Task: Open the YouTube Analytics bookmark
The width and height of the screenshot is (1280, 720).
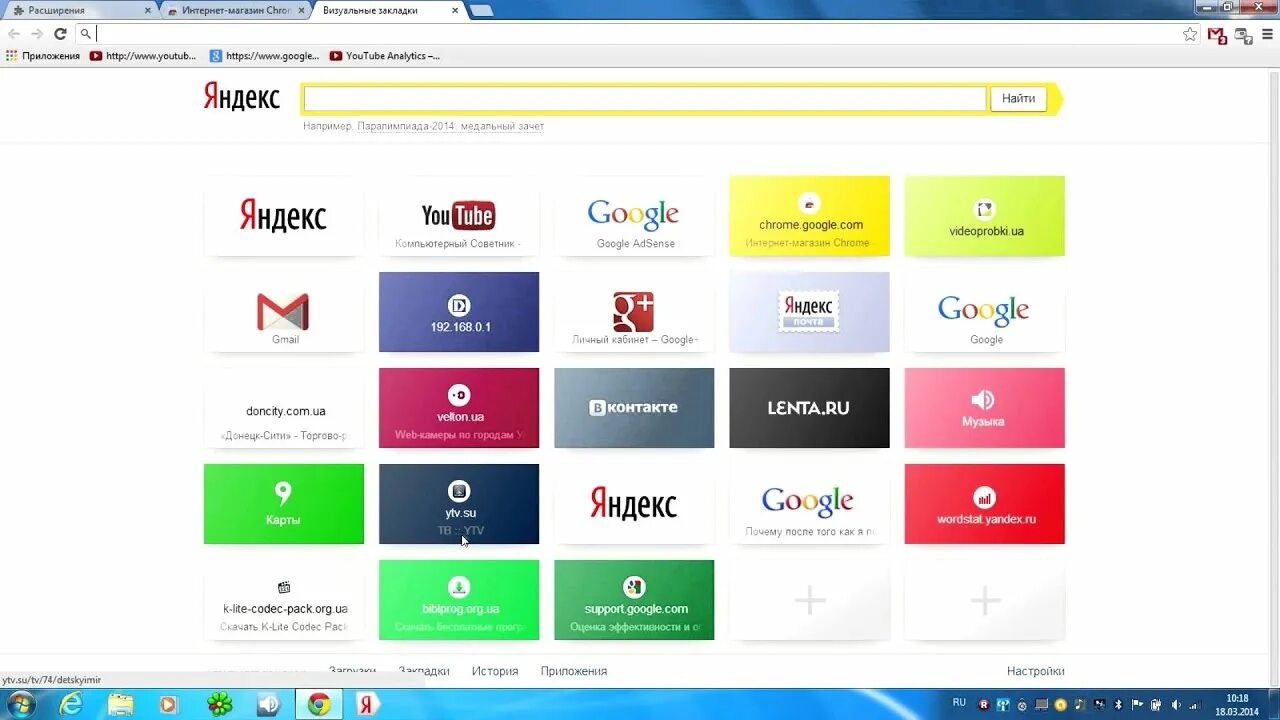Action: click(384, 56)
